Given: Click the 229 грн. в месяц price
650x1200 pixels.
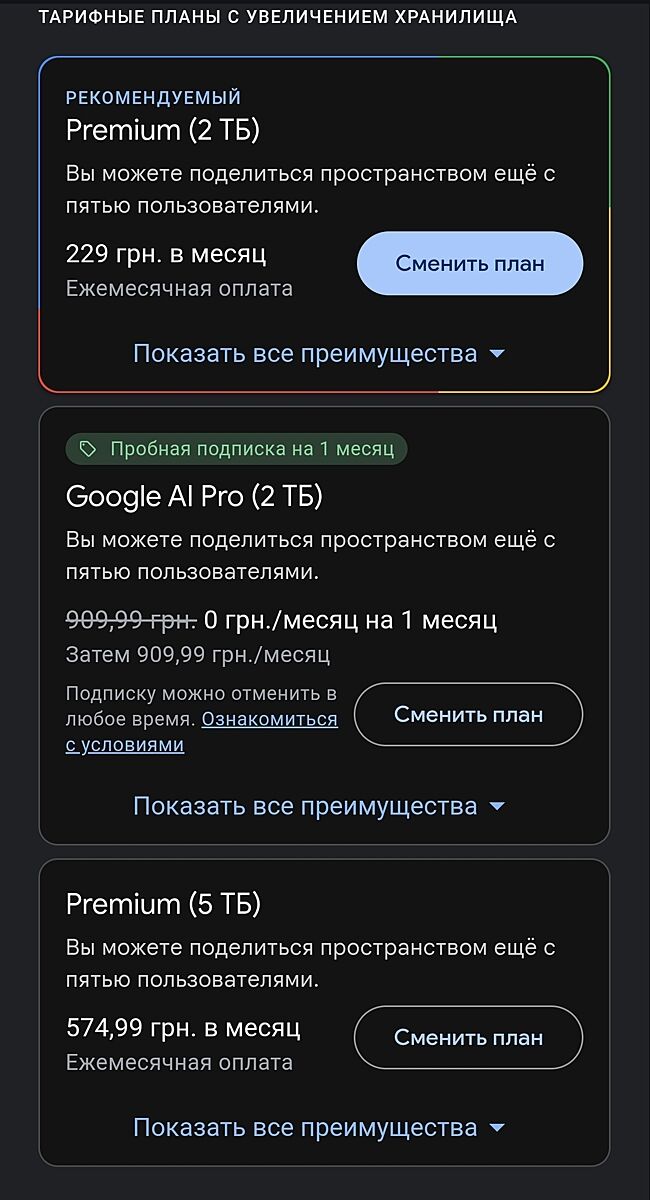Looking at the screenshot, I should pos(166,253).
